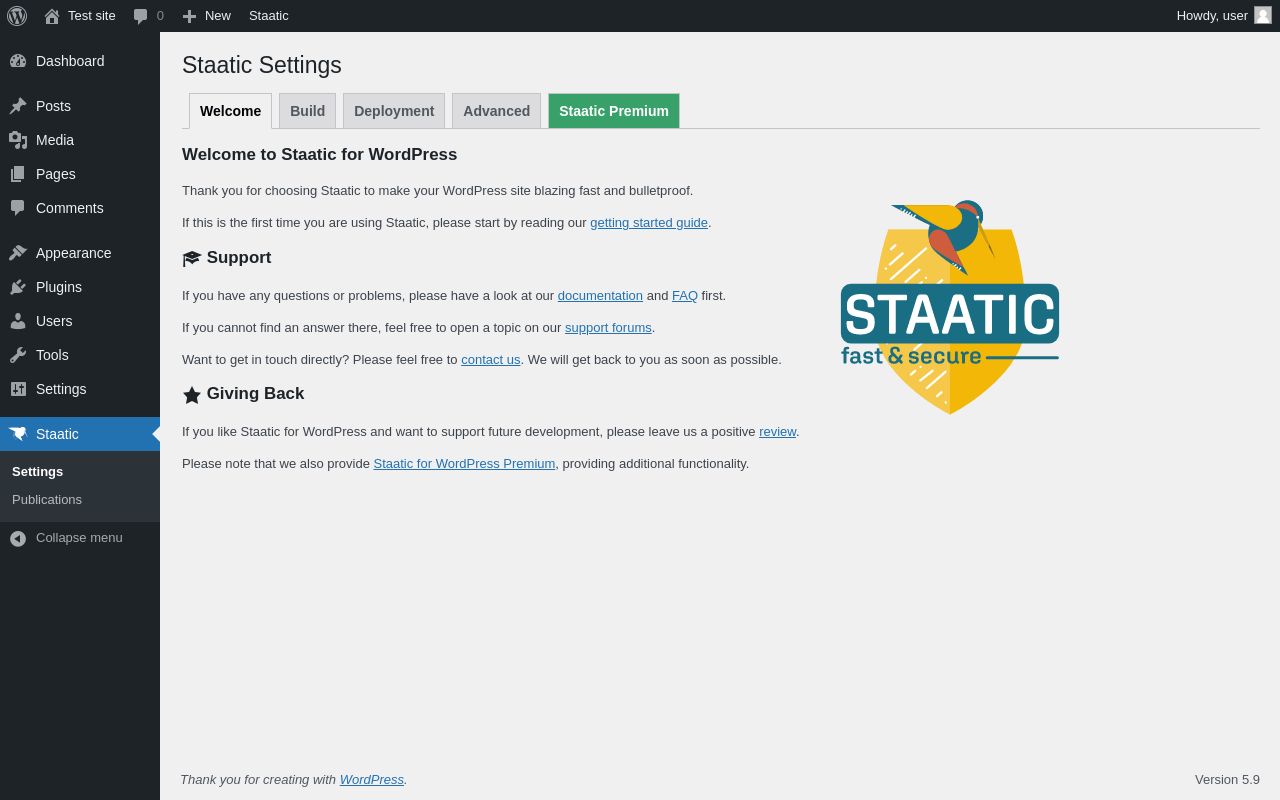Click the Pages icon in sidebar
This screenshot has height=800, width=1280.
pyautogui.click(x=18, y=174)
